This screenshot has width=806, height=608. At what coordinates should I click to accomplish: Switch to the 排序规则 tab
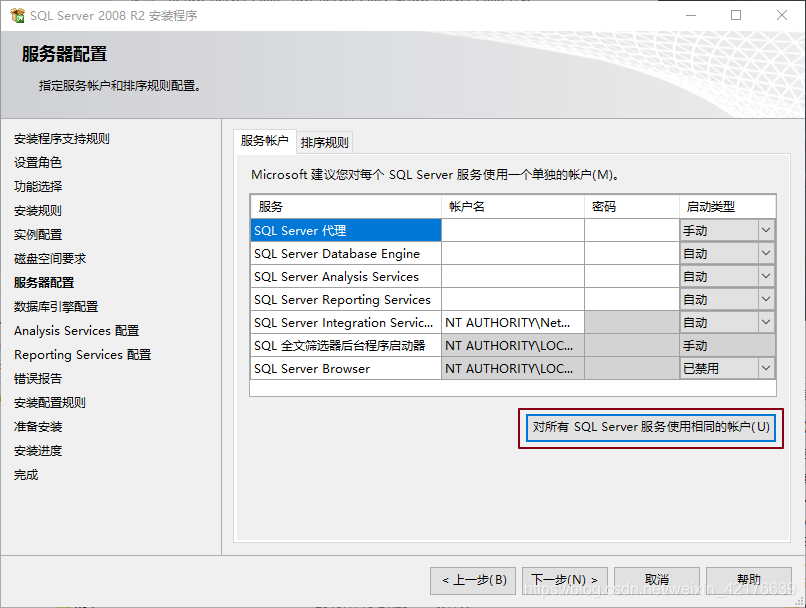[x=324, y=142]
